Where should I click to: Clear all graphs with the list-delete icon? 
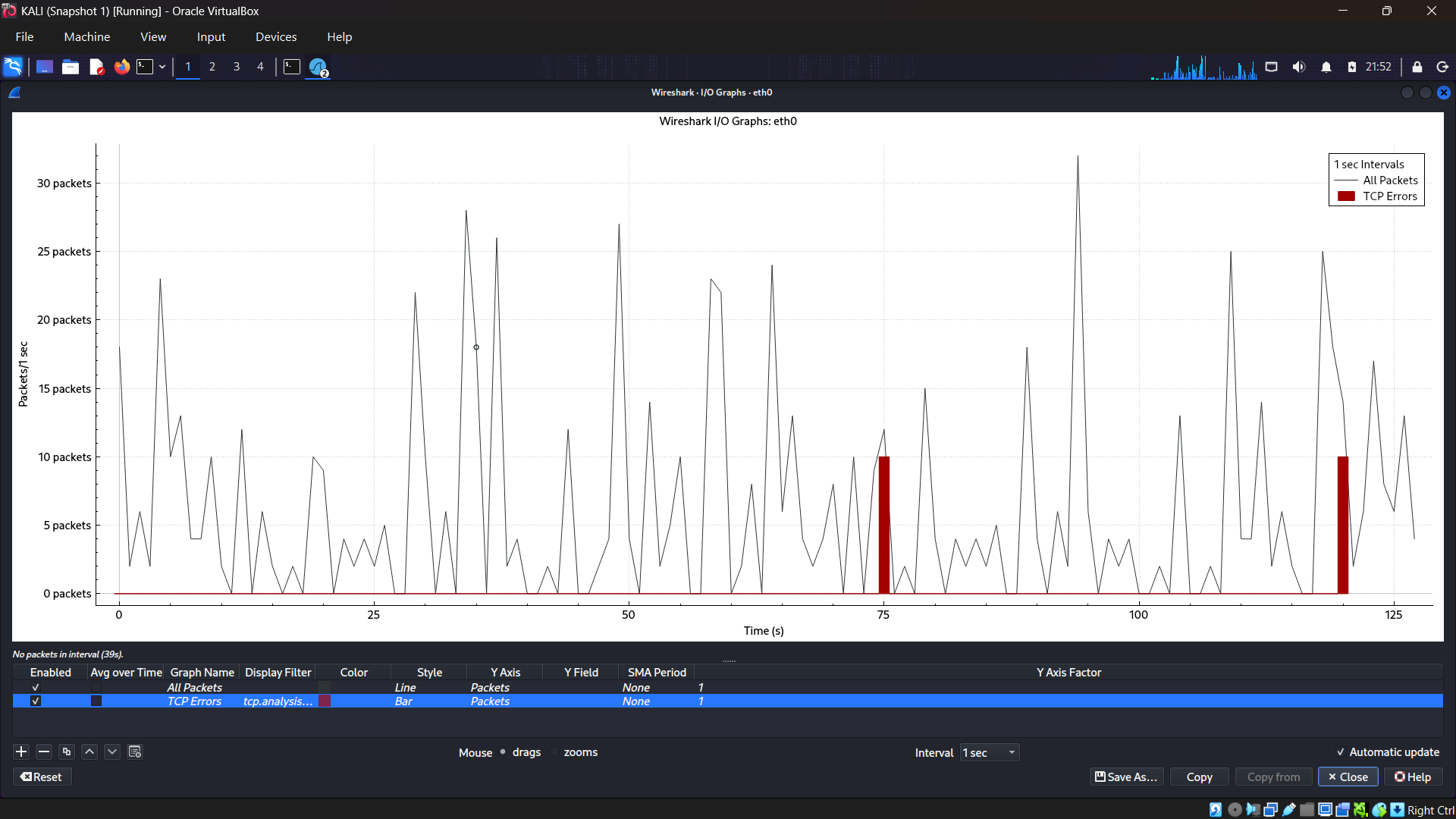point(135,752)
